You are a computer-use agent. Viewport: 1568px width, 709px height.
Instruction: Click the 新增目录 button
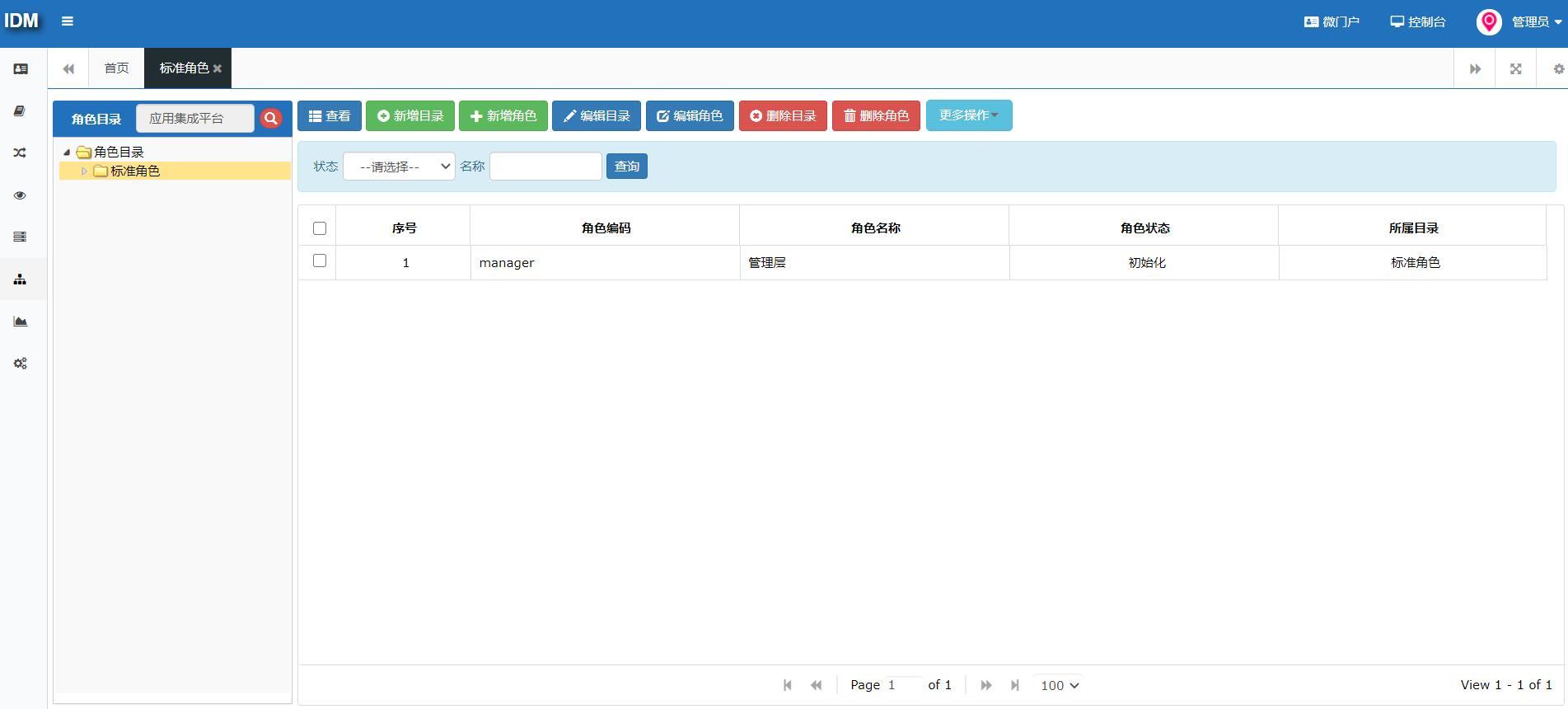[410, 115]
